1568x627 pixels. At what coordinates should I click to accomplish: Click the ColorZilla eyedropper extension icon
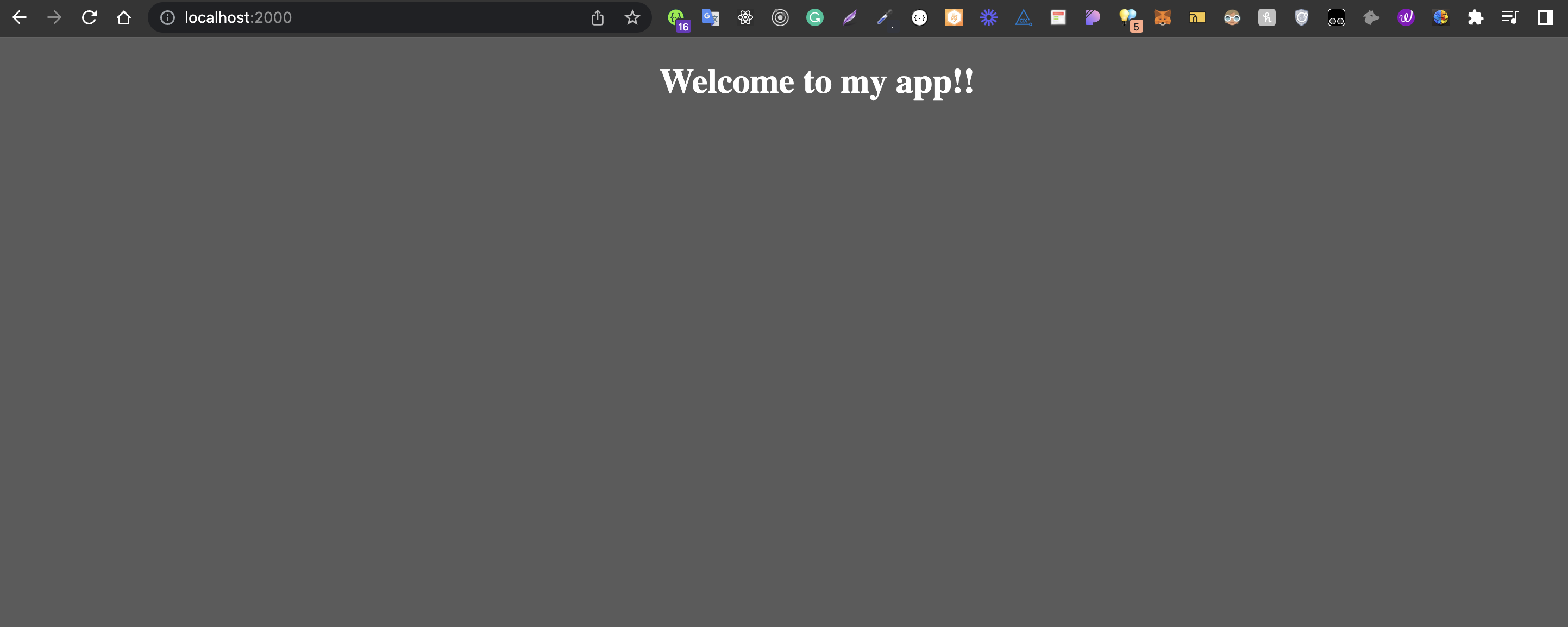885,17
